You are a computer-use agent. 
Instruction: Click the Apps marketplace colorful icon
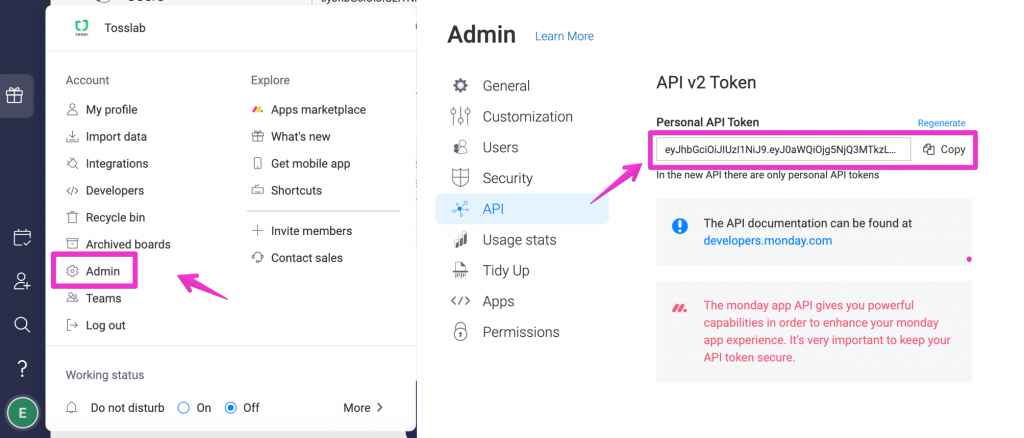(x=258, y=110)
